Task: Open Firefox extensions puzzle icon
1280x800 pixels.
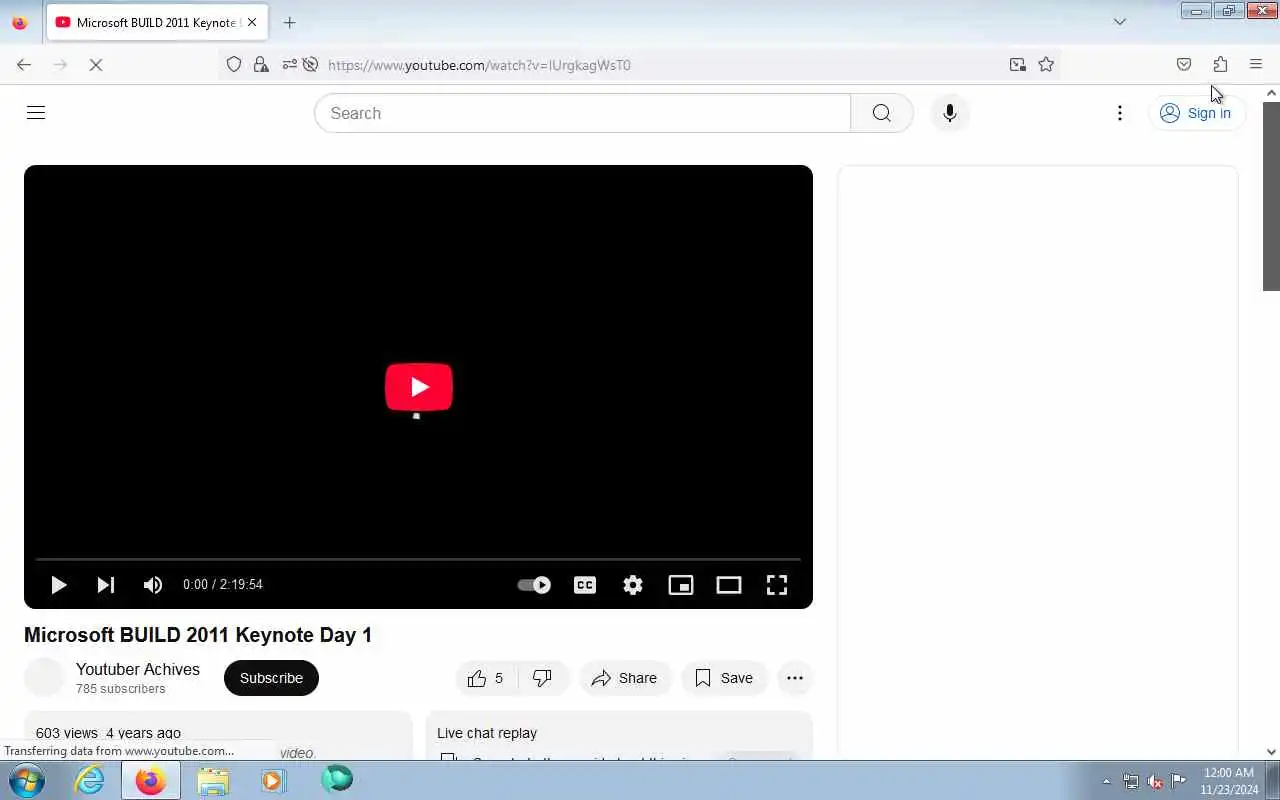Action: click(1220, 65)
